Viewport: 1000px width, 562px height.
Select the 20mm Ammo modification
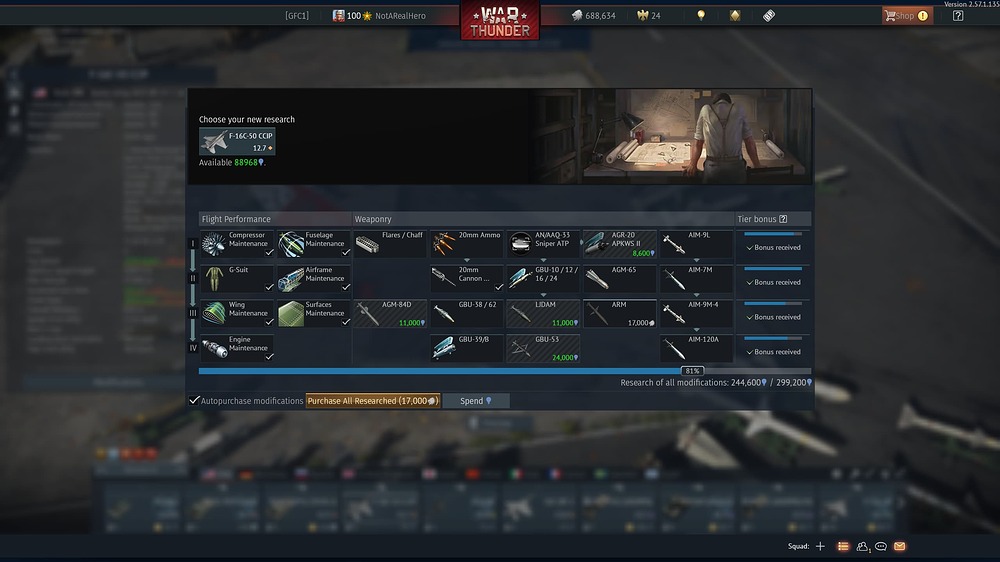point(466,244)
